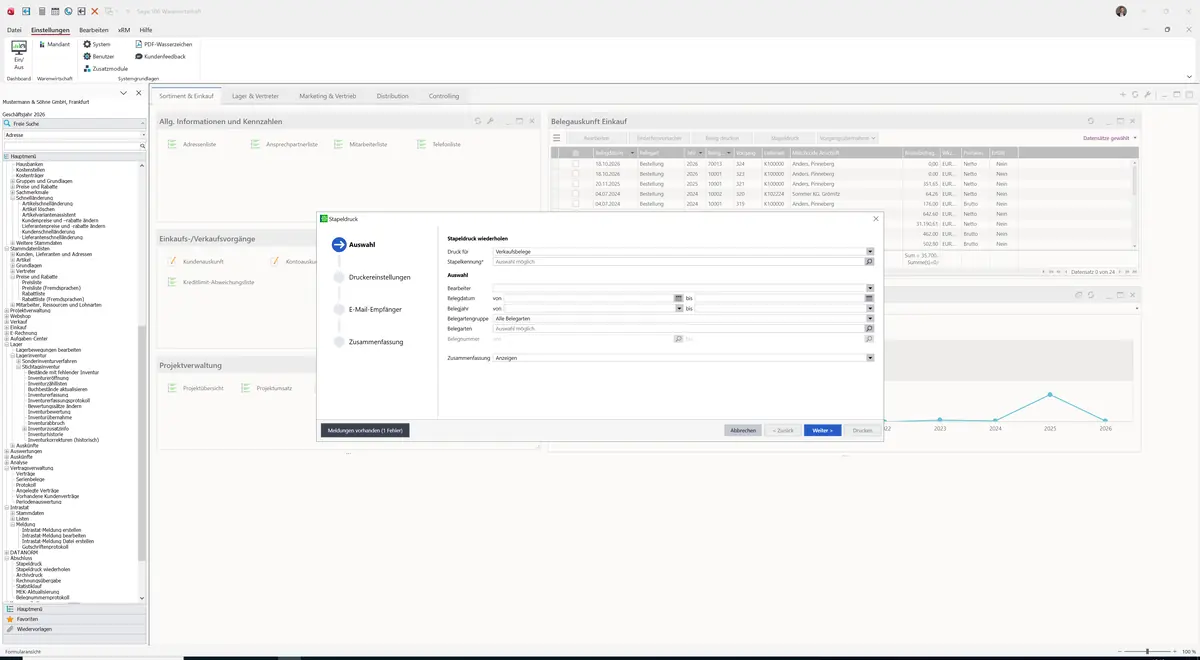Open System settings from the ribbon
1200x660 pixels.
coord(97,44)
